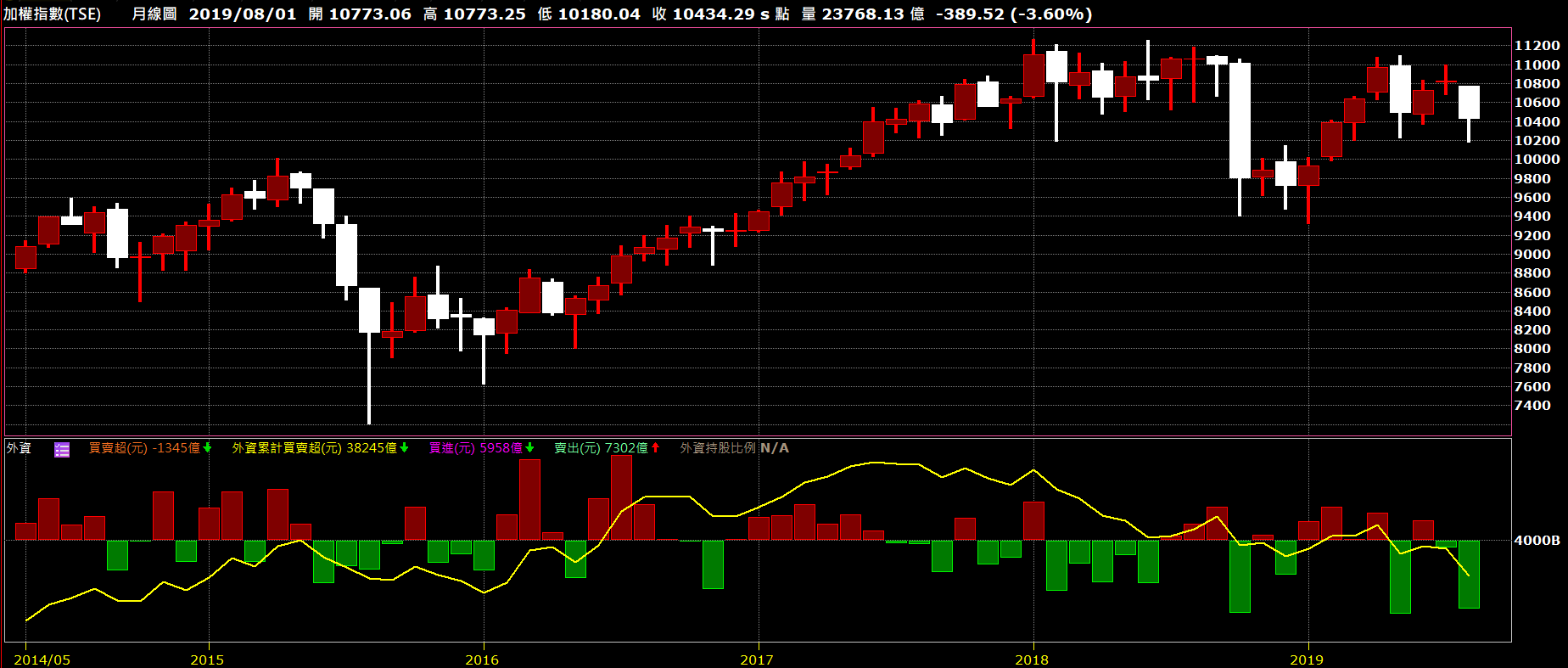Image resolution: width=1568 pixels, height=668 pixels.
Task: Select the 月線圖 chart period label
Action: [154, 14]
